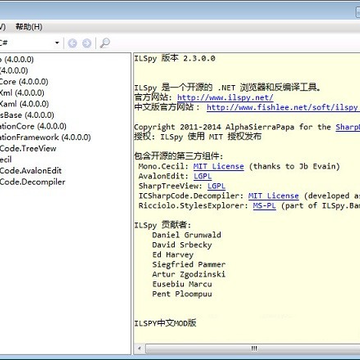
Task: Open SharpTreeView LGPL link
Action: click(x=216, y=186)
